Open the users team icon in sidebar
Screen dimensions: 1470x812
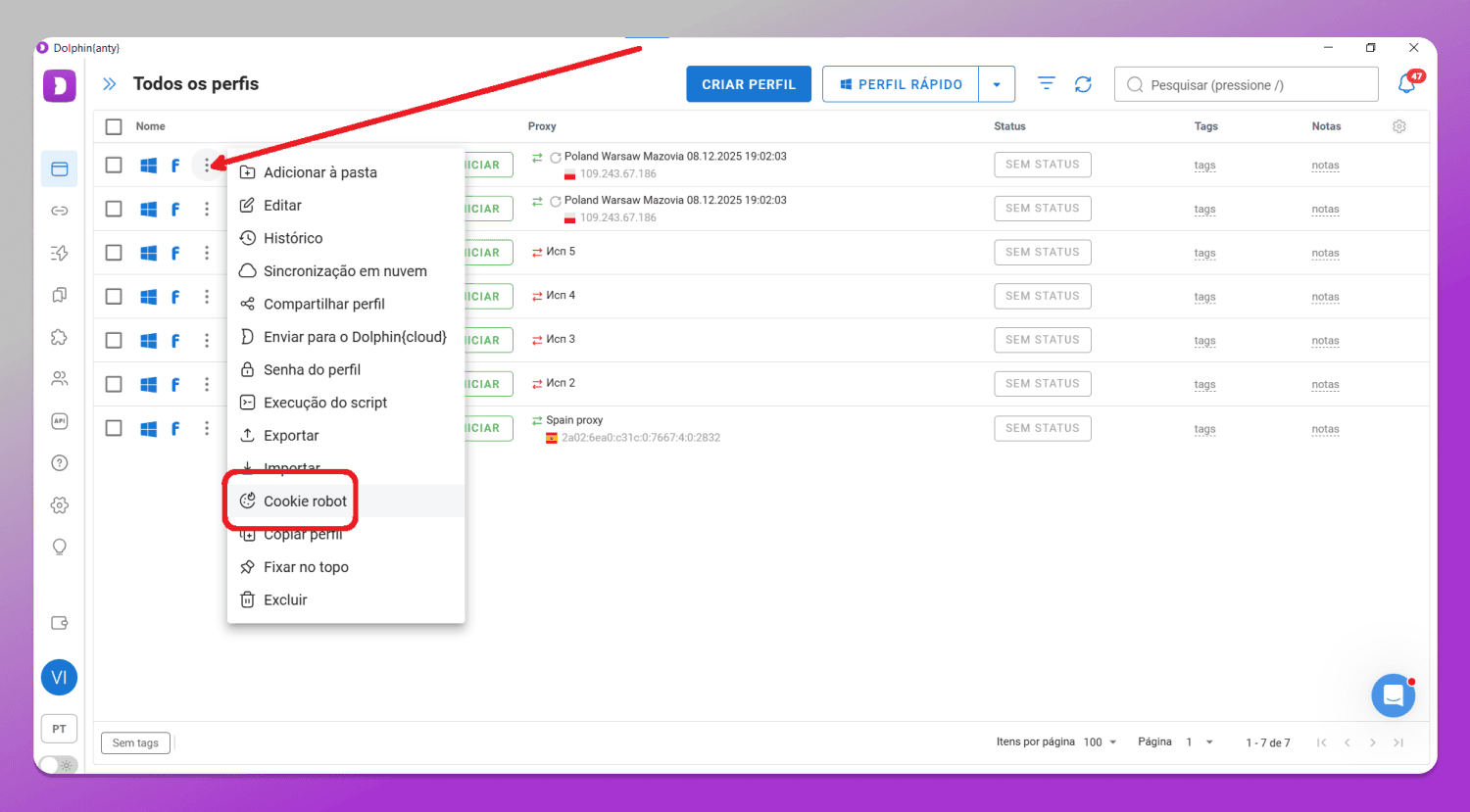click(60, 378)
